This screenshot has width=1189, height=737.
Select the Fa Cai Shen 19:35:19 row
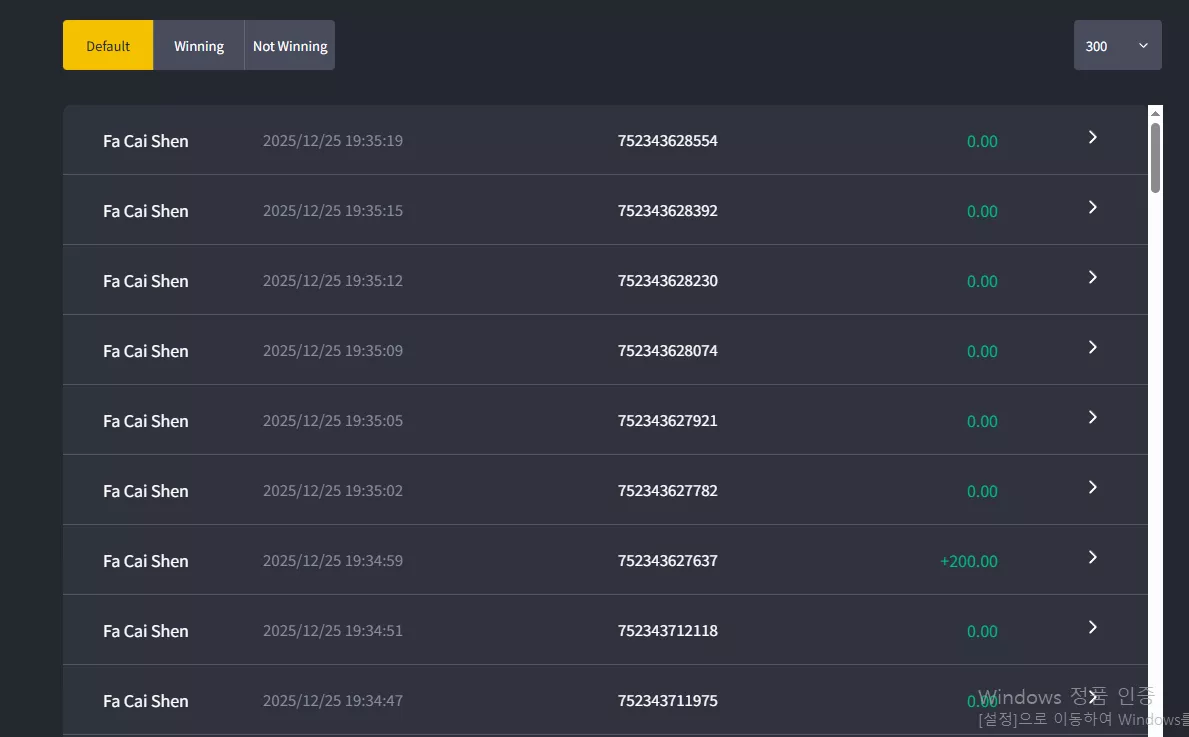605,140
